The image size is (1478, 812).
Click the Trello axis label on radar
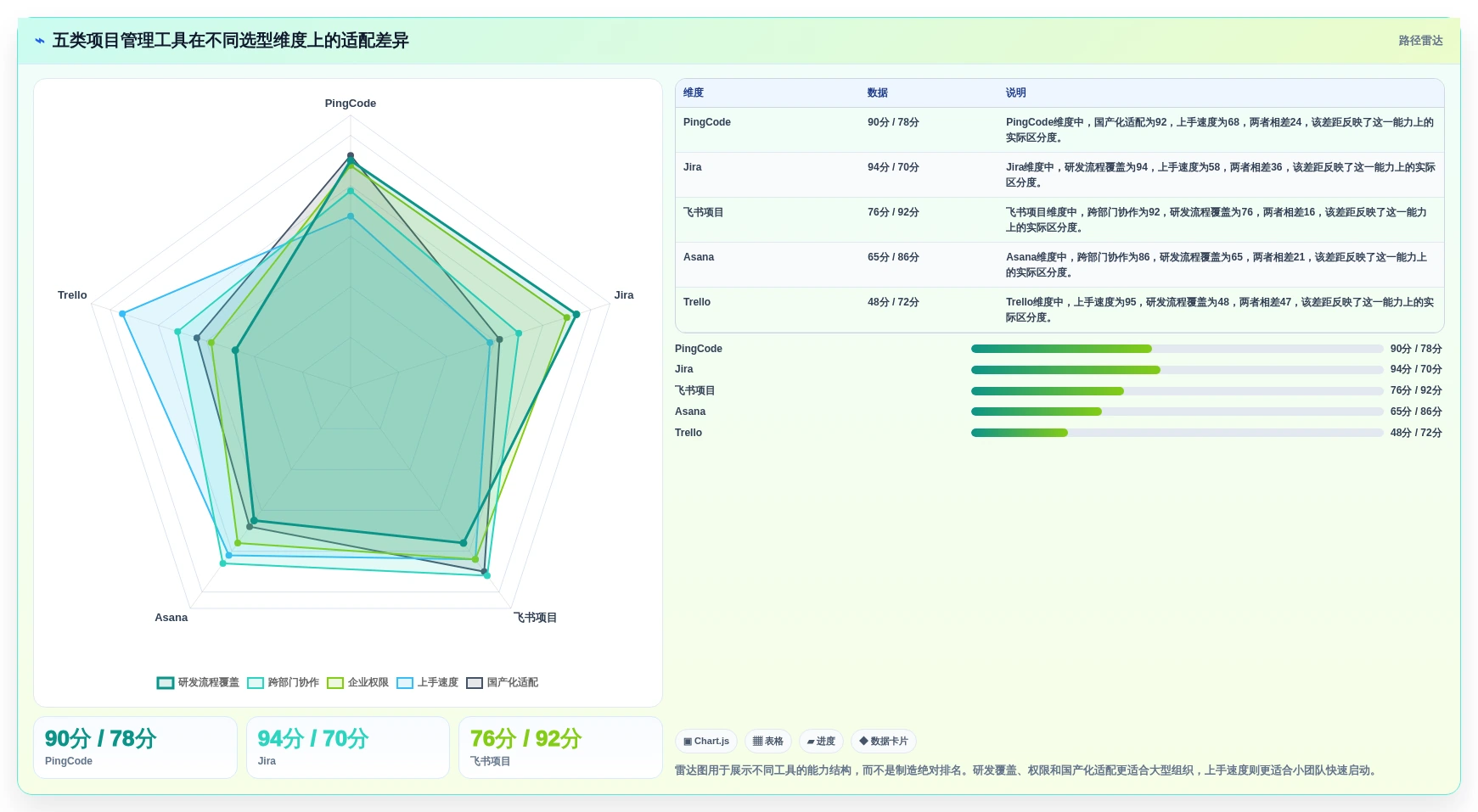pos(72,295)
